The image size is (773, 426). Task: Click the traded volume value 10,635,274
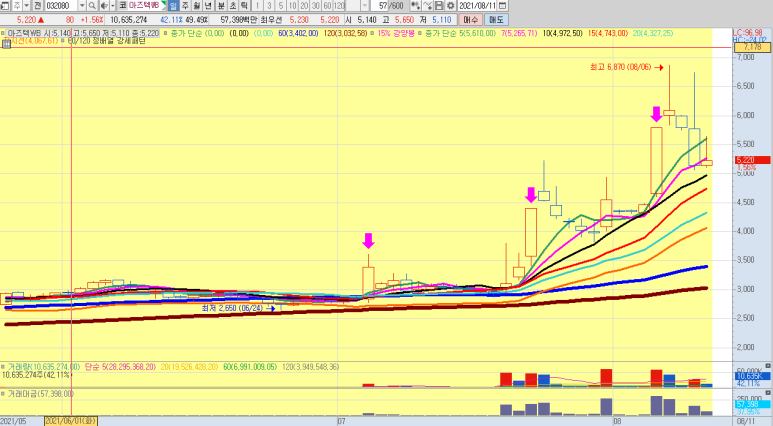pos(129,20)
